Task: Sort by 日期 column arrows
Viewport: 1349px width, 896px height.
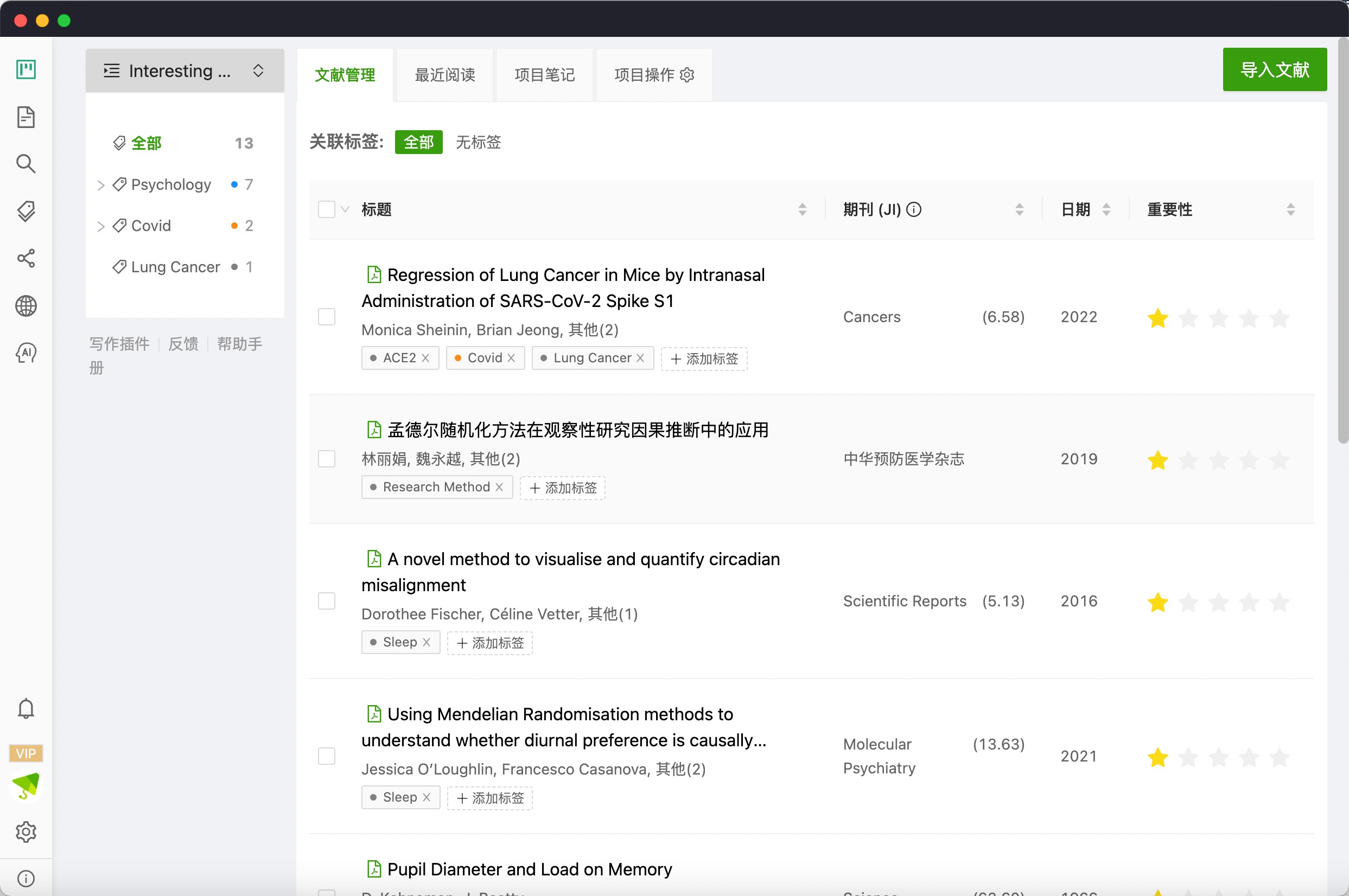Action: click(1106, 210)
